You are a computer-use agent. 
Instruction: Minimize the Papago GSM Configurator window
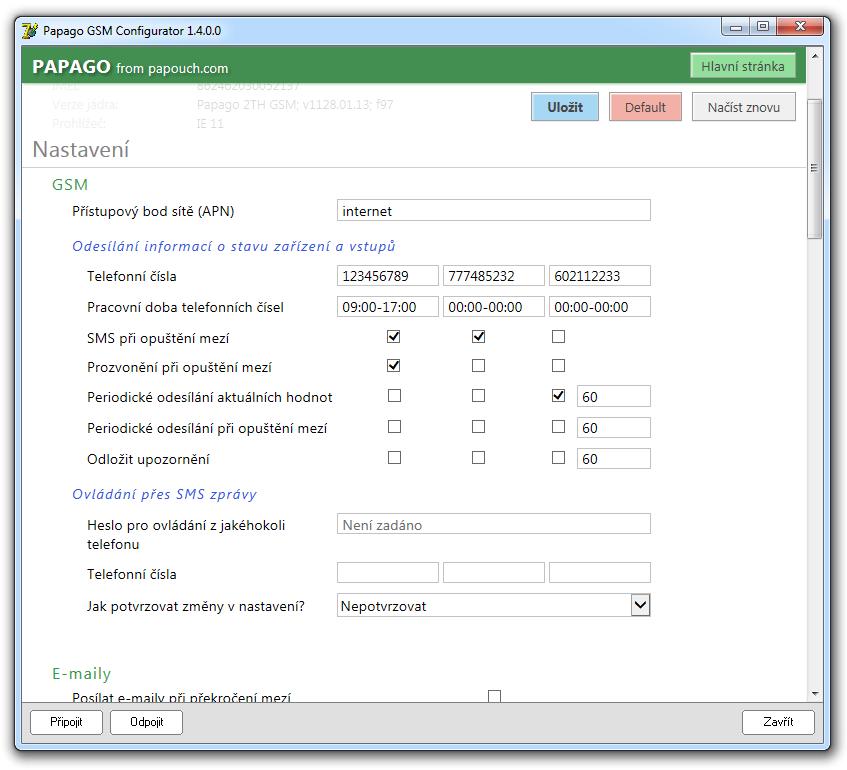(735, 27)
